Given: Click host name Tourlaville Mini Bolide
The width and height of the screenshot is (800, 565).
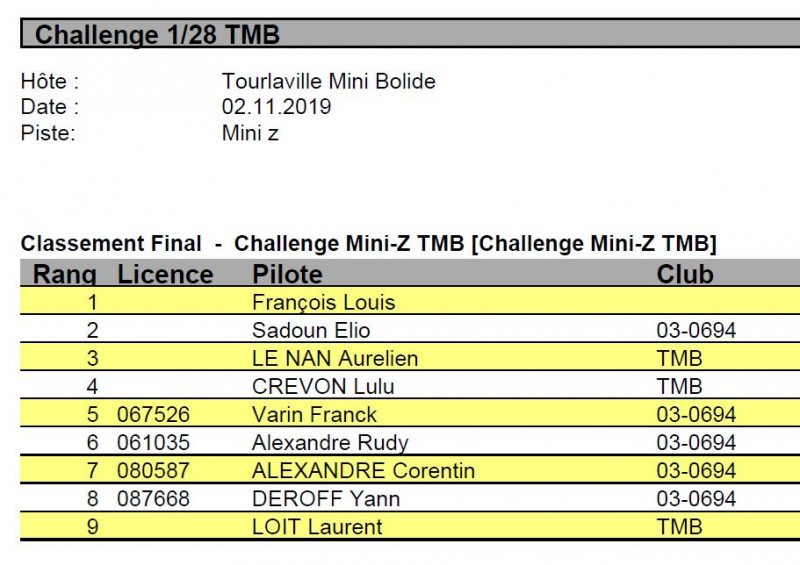Looking at the screenshot, I should 328,82.
